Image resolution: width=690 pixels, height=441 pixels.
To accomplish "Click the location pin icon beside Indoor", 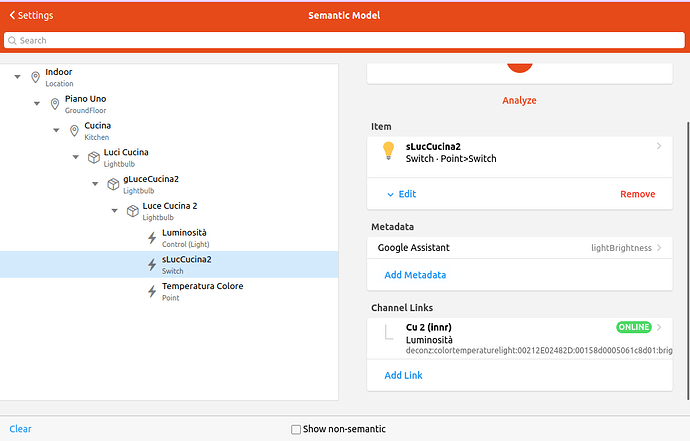I will click(x=36, y=77).
